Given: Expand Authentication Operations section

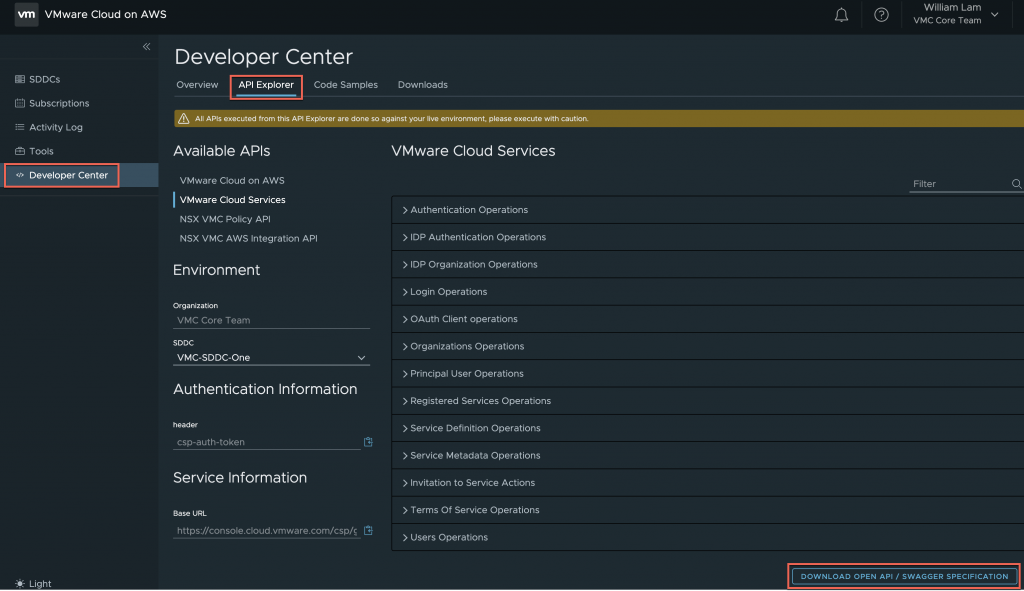Looking at the screenshot, I should point(468,210).
